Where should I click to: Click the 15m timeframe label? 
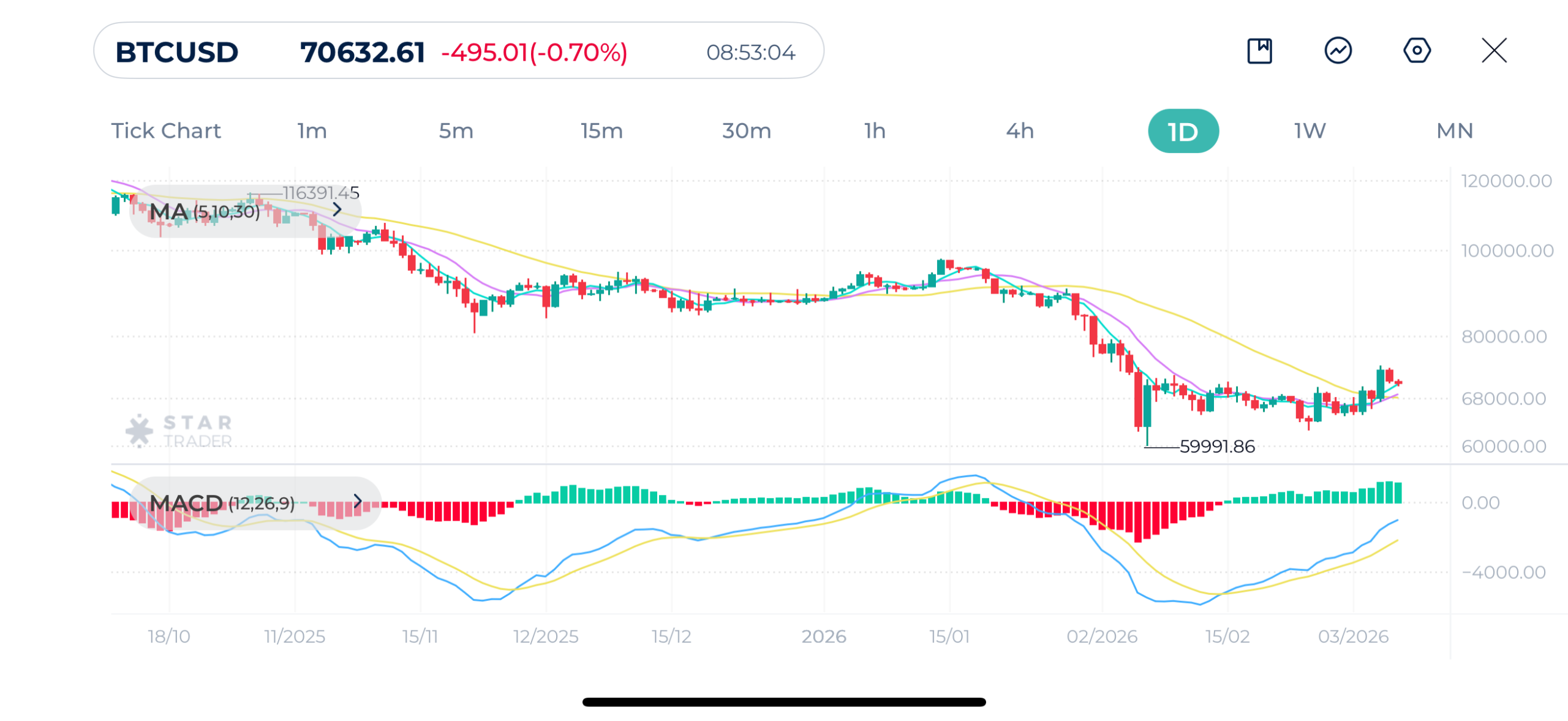[x=601, y=130]
